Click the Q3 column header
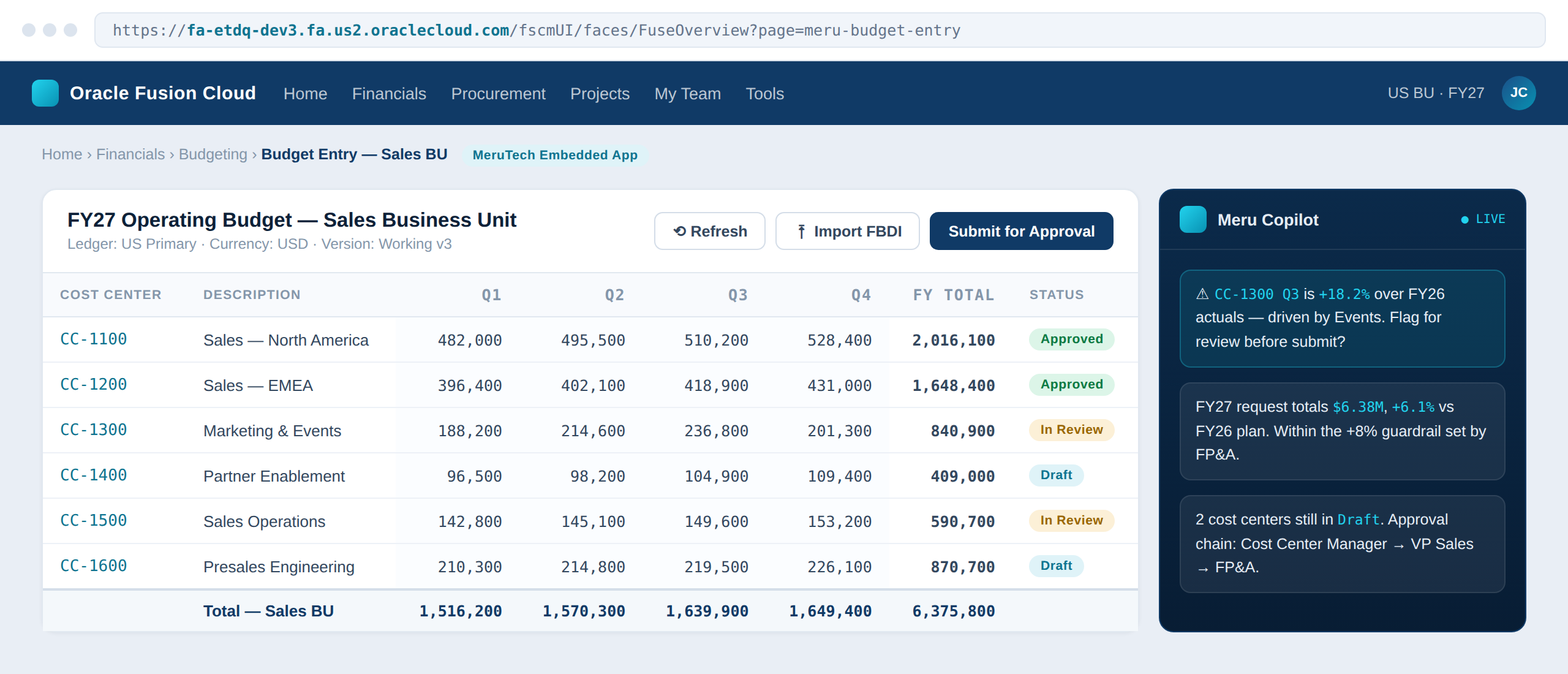Screen dimensions: 1568x674 737,295
